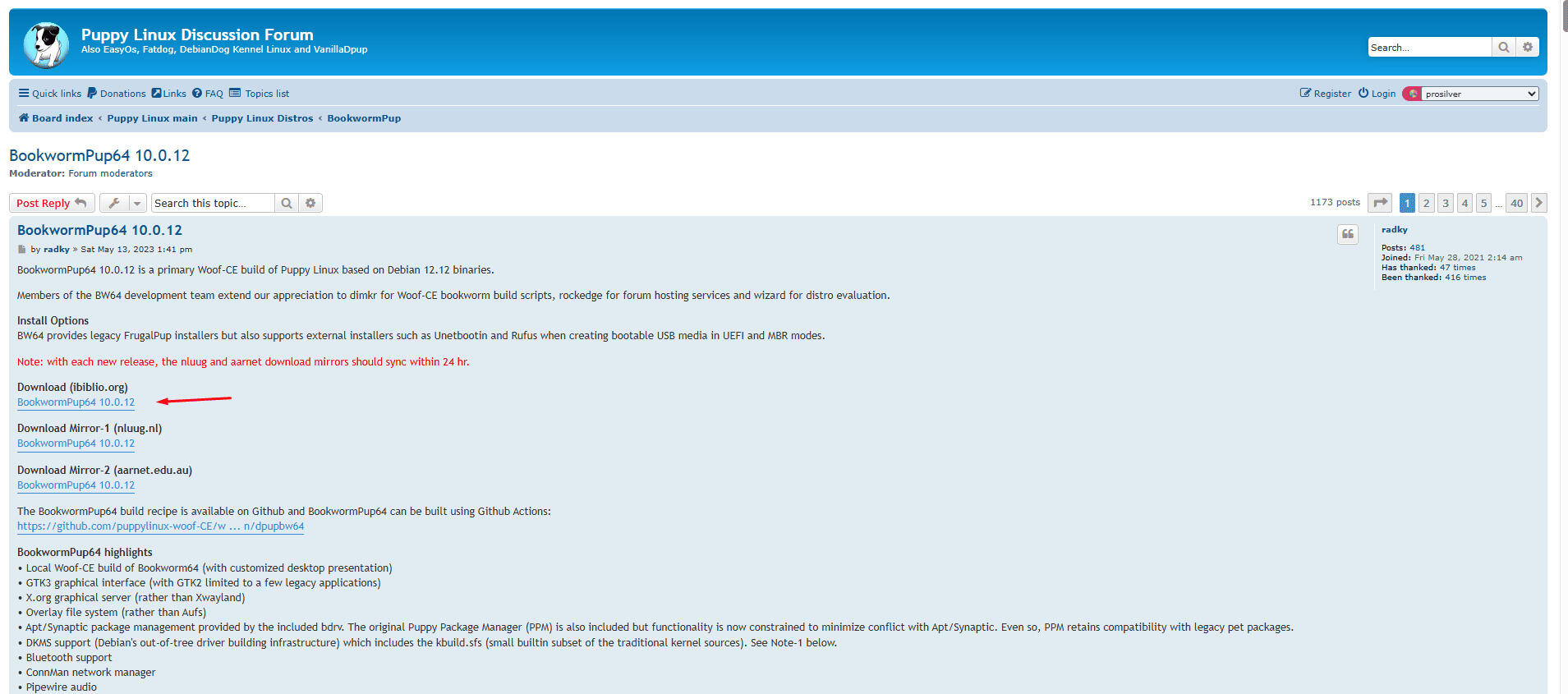
Task: Click the Post Reply button
Action: (x=52, y=203)
